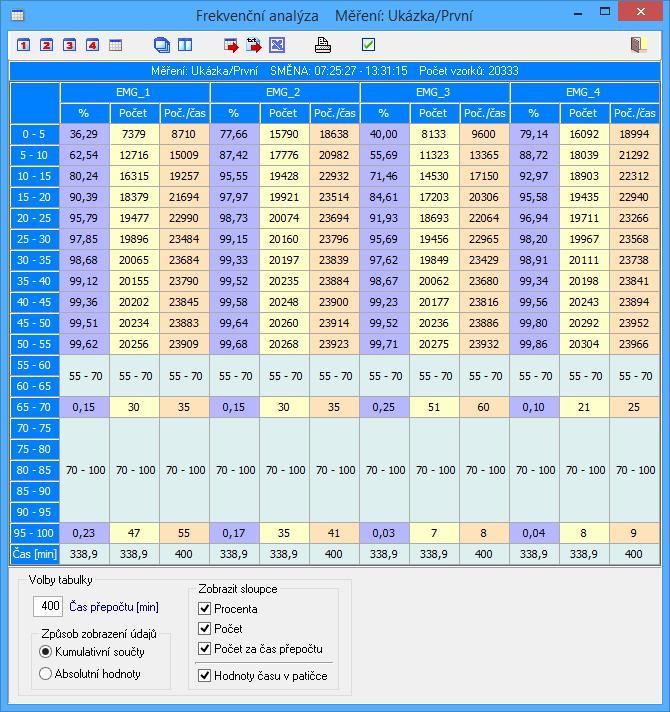Maximize the Frekvenční analýza window
This screenshot has width=670, height=712.
point(605,12)
